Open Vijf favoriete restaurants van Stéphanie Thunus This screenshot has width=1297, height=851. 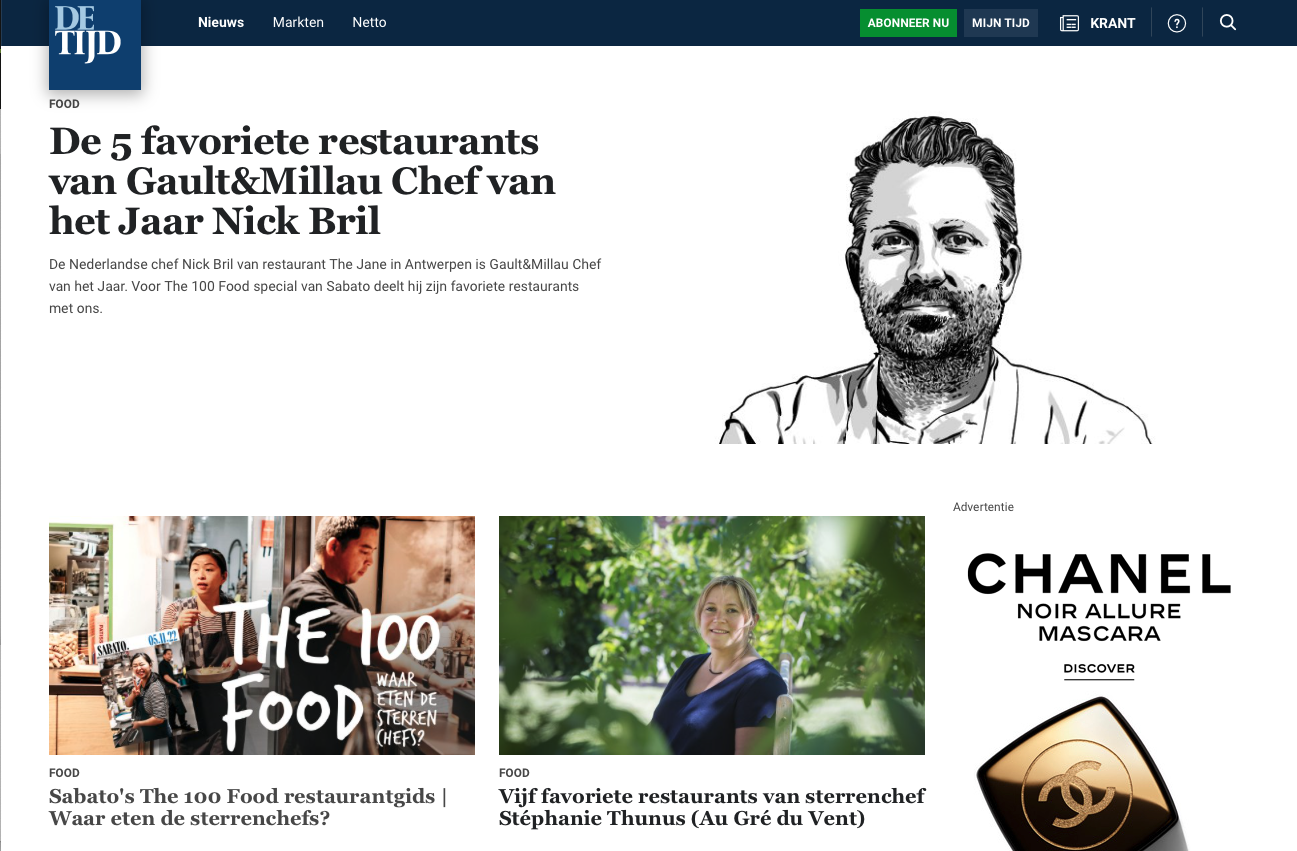712,807
